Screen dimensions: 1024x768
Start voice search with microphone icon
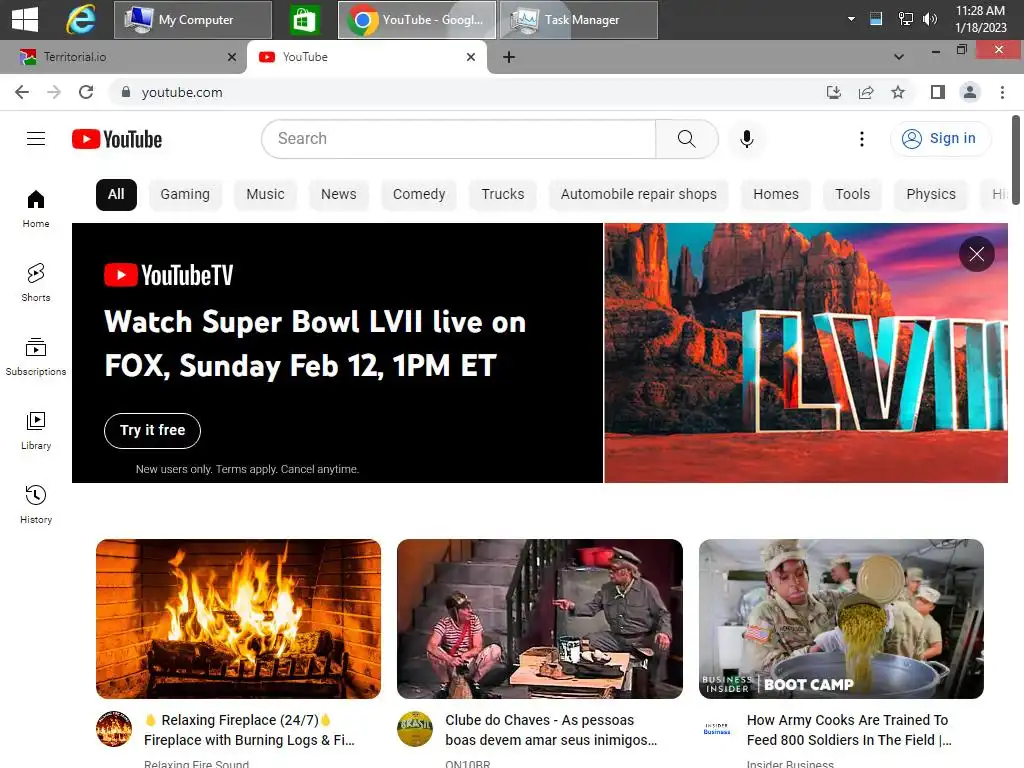(x=746, y=138)
